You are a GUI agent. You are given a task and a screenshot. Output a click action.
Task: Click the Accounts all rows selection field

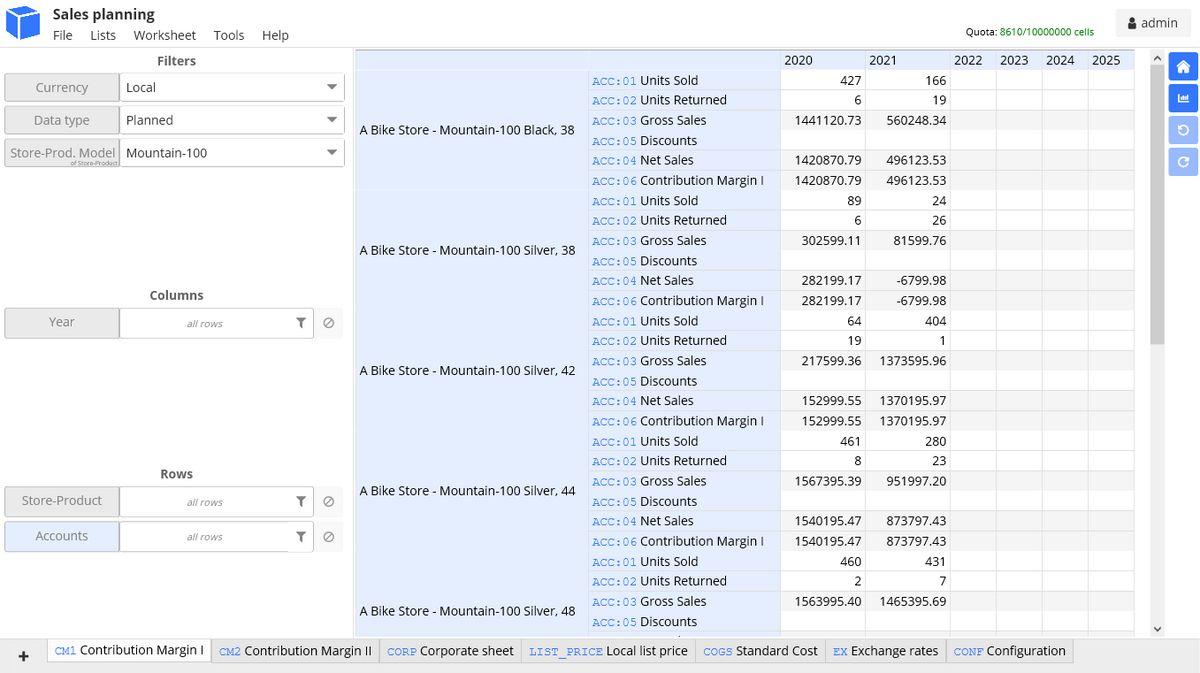click(x=205, y=537)
